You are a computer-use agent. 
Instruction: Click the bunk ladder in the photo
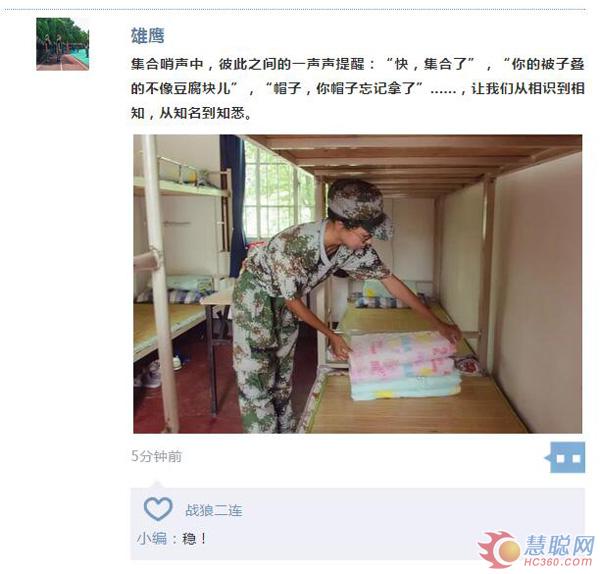coord(157,283)
